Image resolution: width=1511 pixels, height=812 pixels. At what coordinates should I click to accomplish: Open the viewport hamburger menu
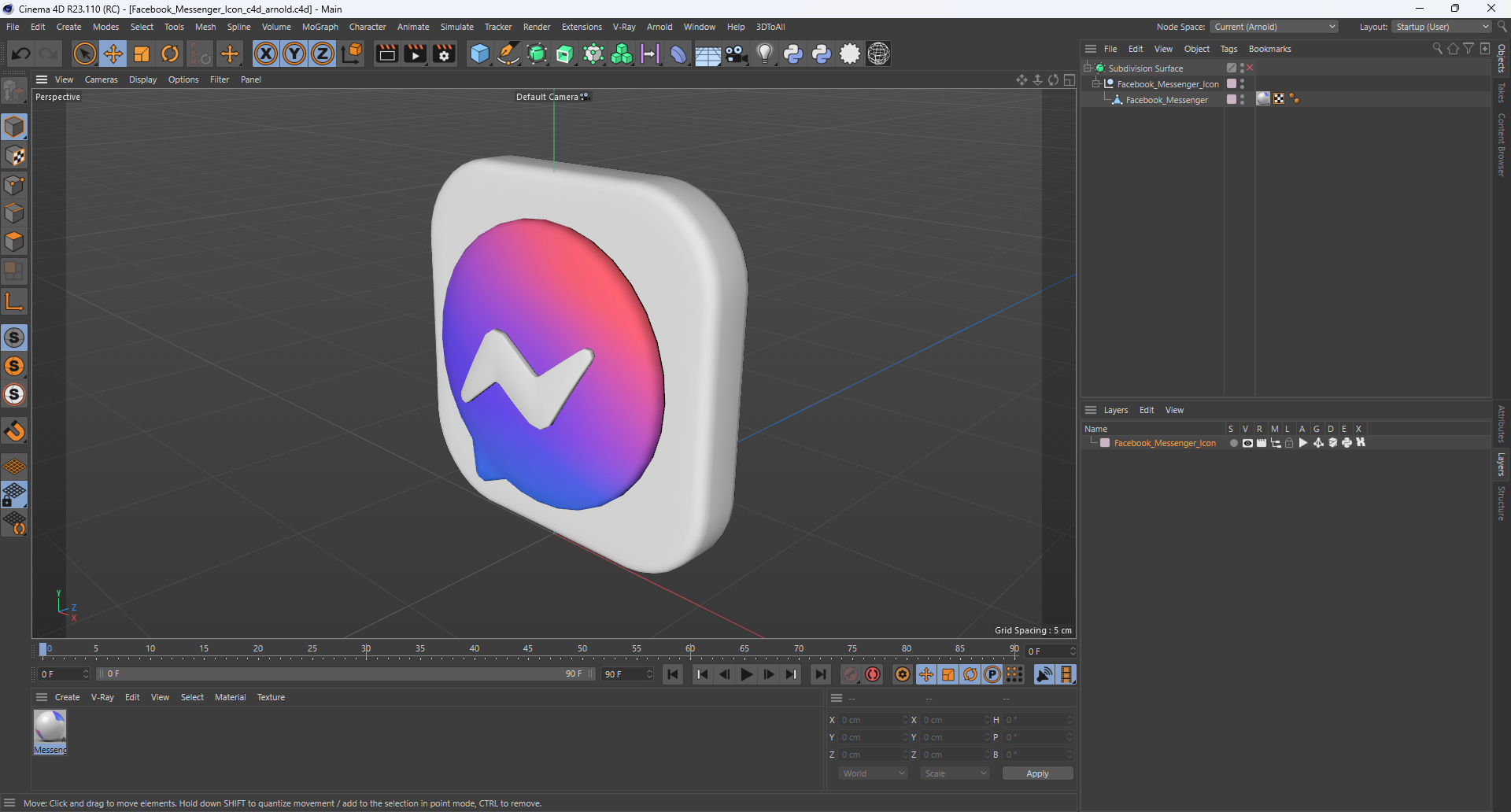coord(42,79)
